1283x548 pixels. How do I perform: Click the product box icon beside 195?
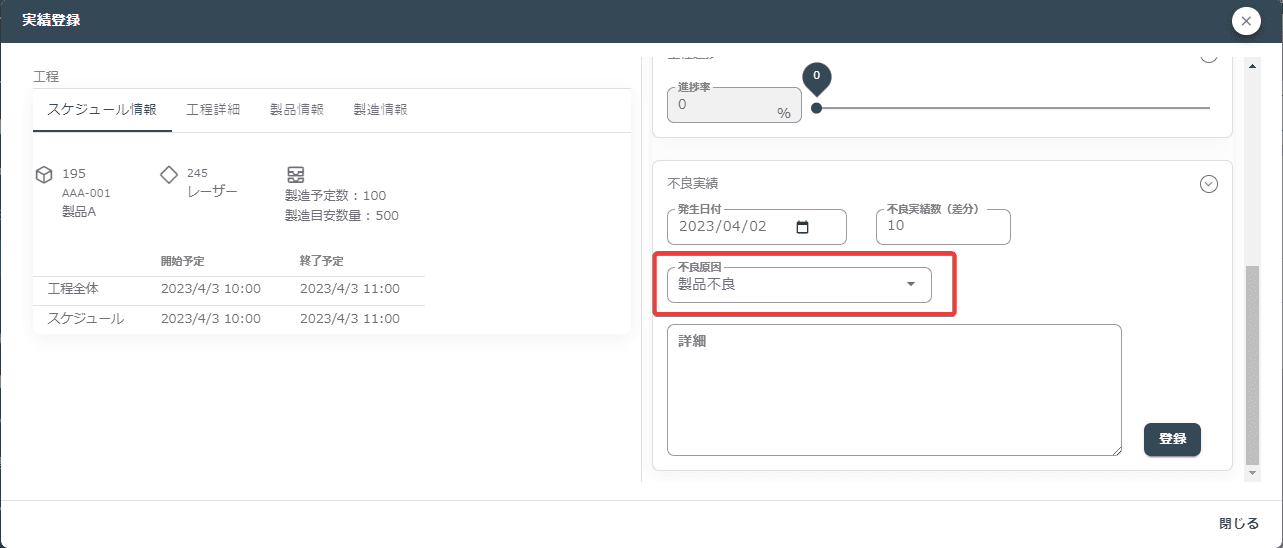point(44,175)
